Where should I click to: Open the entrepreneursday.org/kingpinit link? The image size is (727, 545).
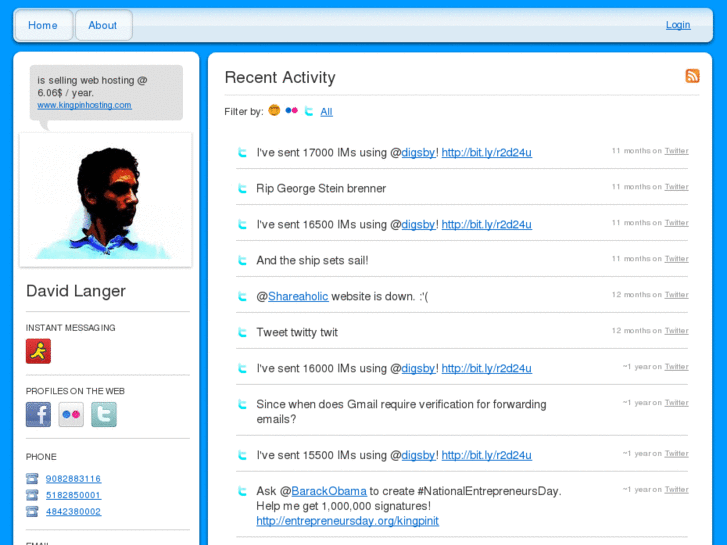coord(347,521)
